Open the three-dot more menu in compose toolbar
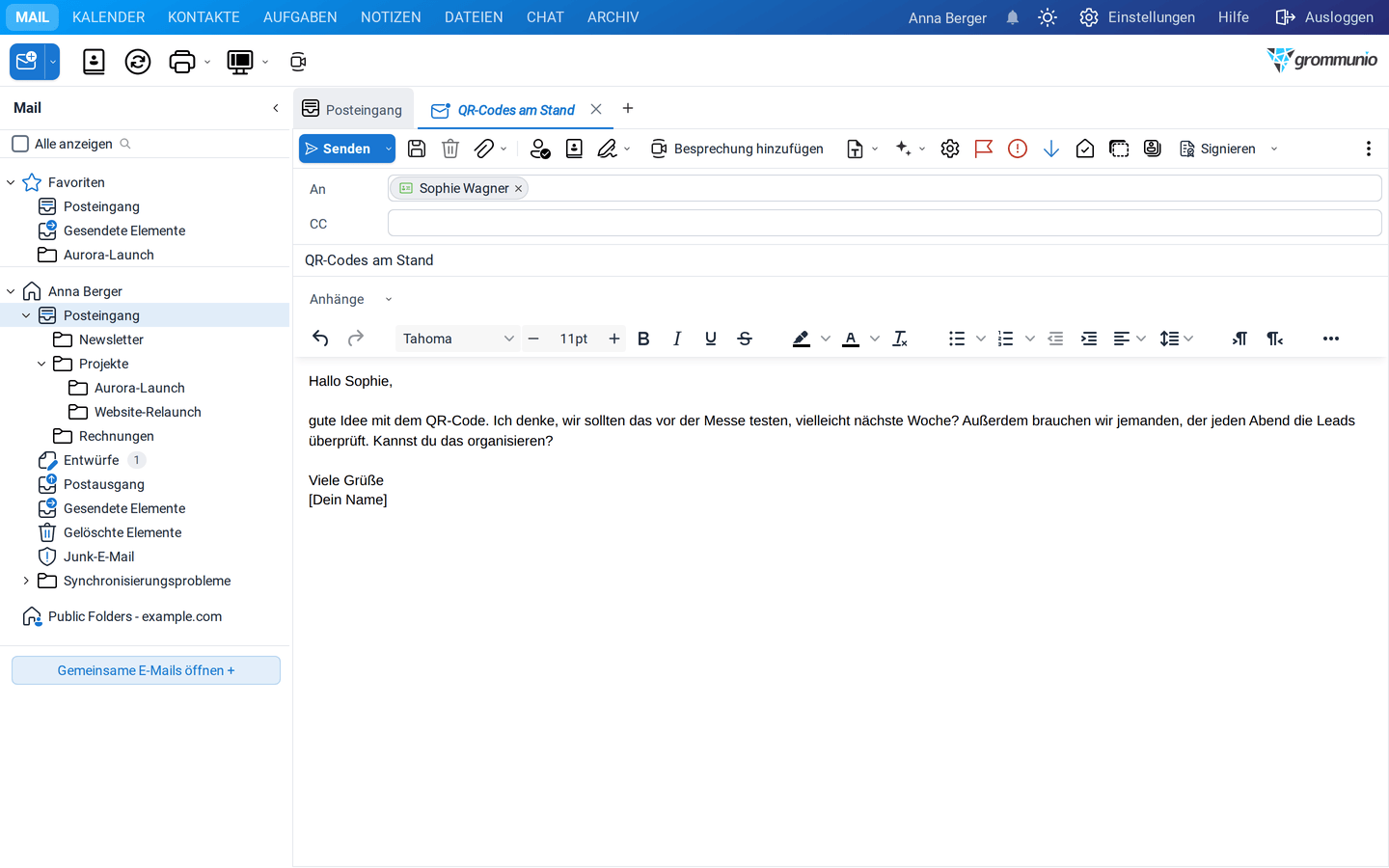Screen dimensions: 1389x868 [1368, 149]
